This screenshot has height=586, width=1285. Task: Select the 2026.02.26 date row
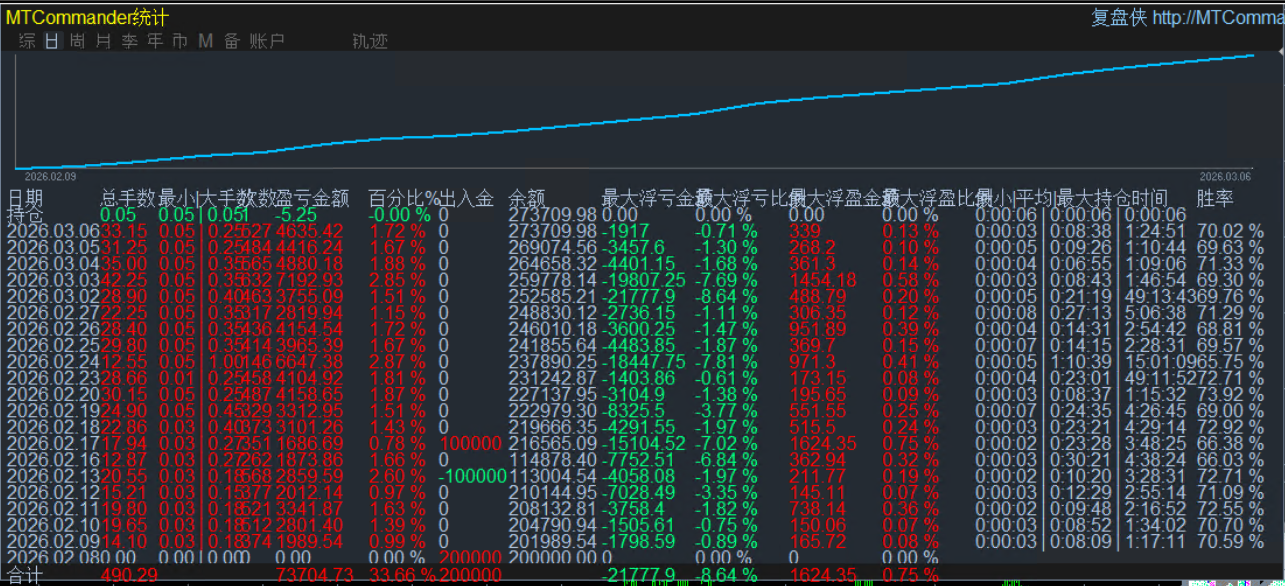(x=53, y=329)
